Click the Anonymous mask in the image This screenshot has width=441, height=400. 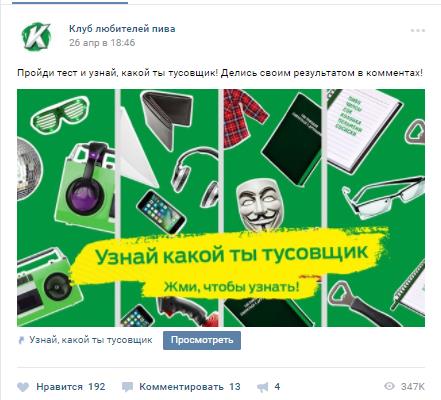(260, 204)
